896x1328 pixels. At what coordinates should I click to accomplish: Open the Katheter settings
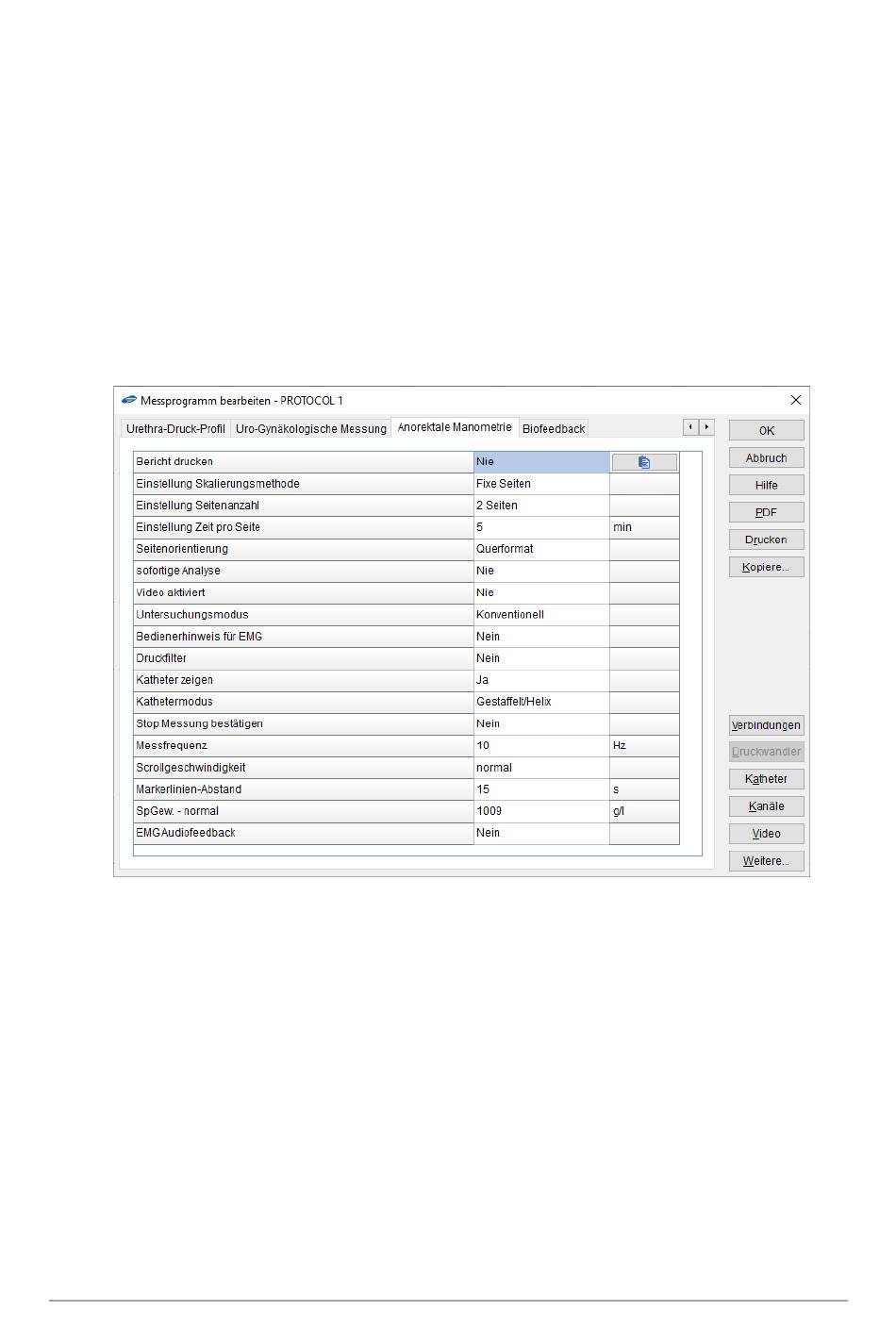[x=766, y=779]
